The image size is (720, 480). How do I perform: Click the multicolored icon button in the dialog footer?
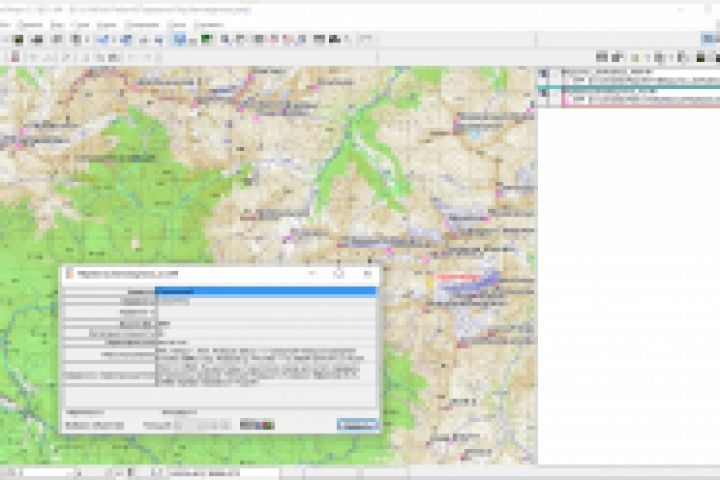(258, 425)
